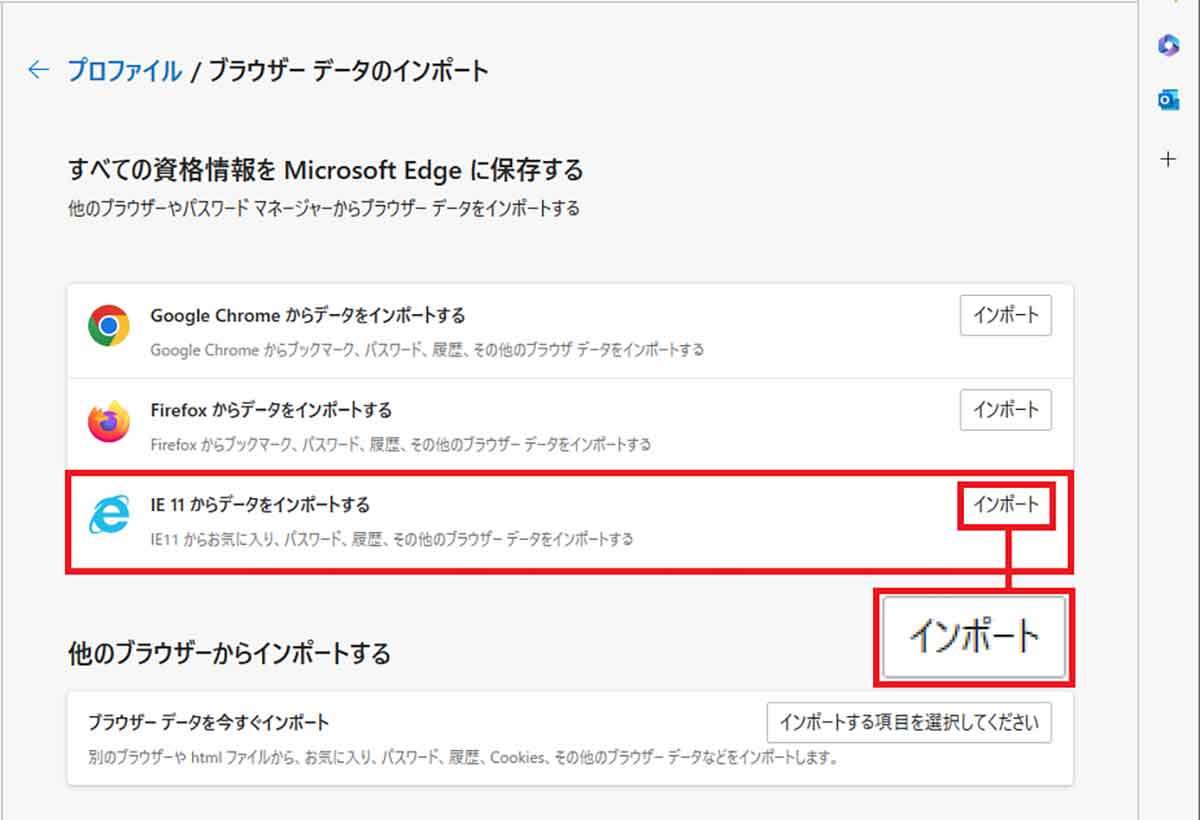Click インポートする項目を選択してください button

pyautogui.click(x=909, y=722)
